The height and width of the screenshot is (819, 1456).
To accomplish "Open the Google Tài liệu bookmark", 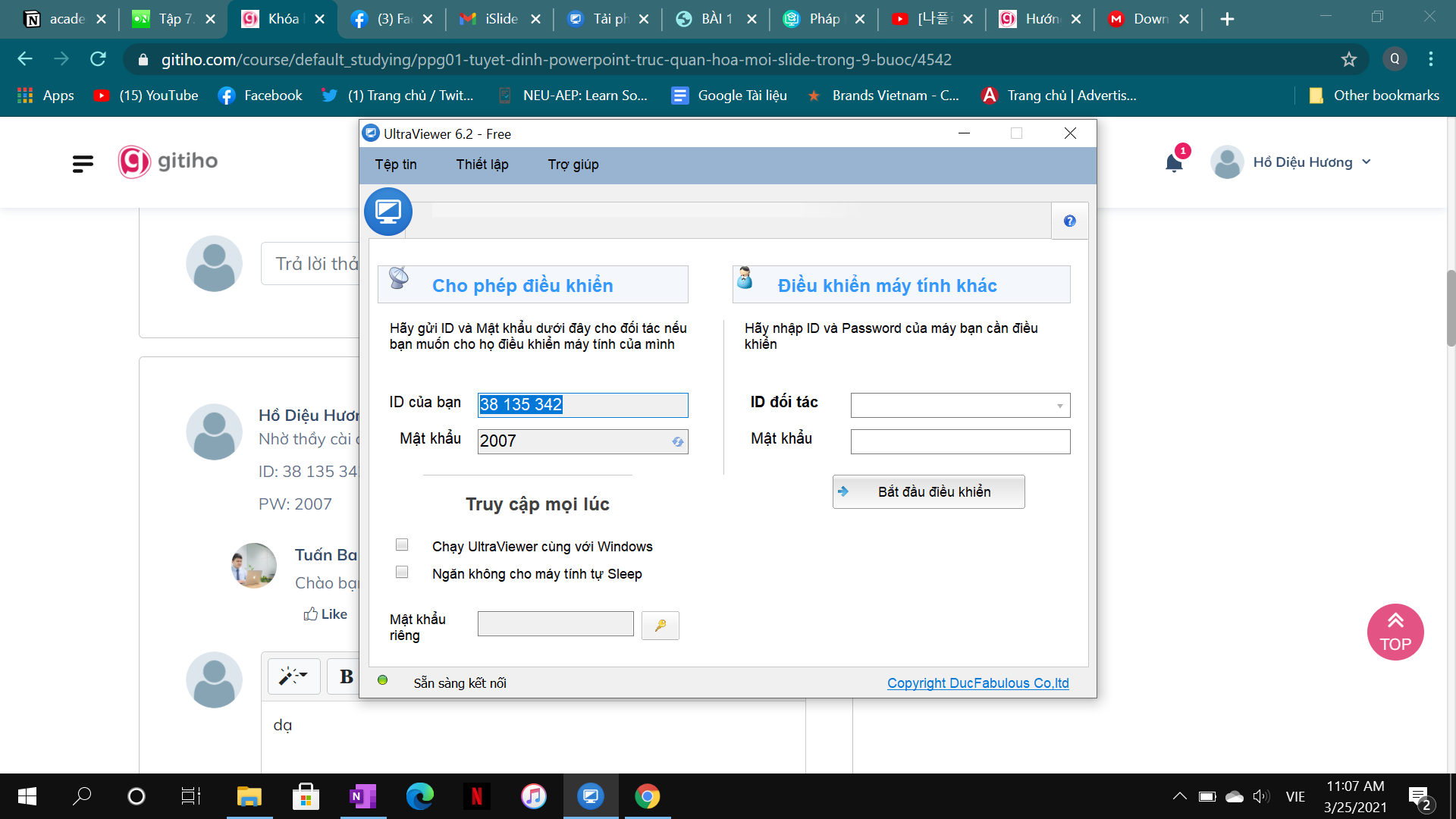I will 730,96.
